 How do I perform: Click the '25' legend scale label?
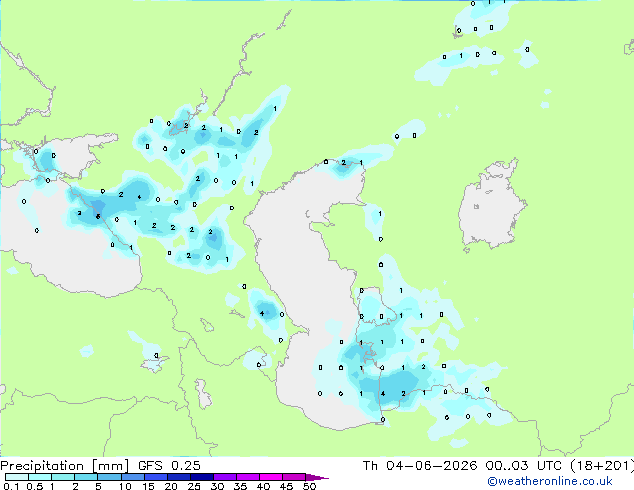click(x=194, y=486)
